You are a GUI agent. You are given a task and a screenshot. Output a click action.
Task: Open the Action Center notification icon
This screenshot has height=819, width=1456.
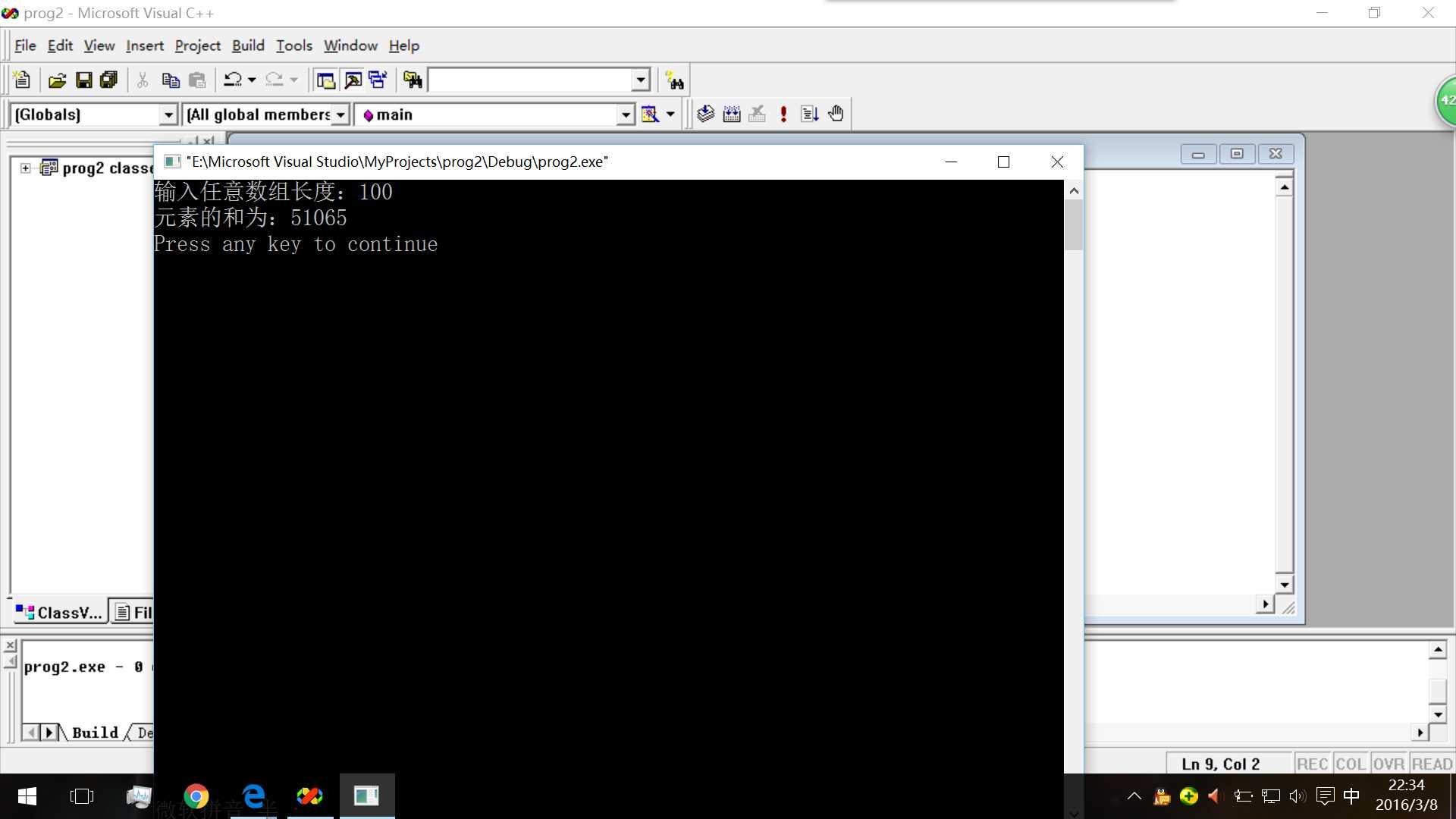coord(1326,796)
